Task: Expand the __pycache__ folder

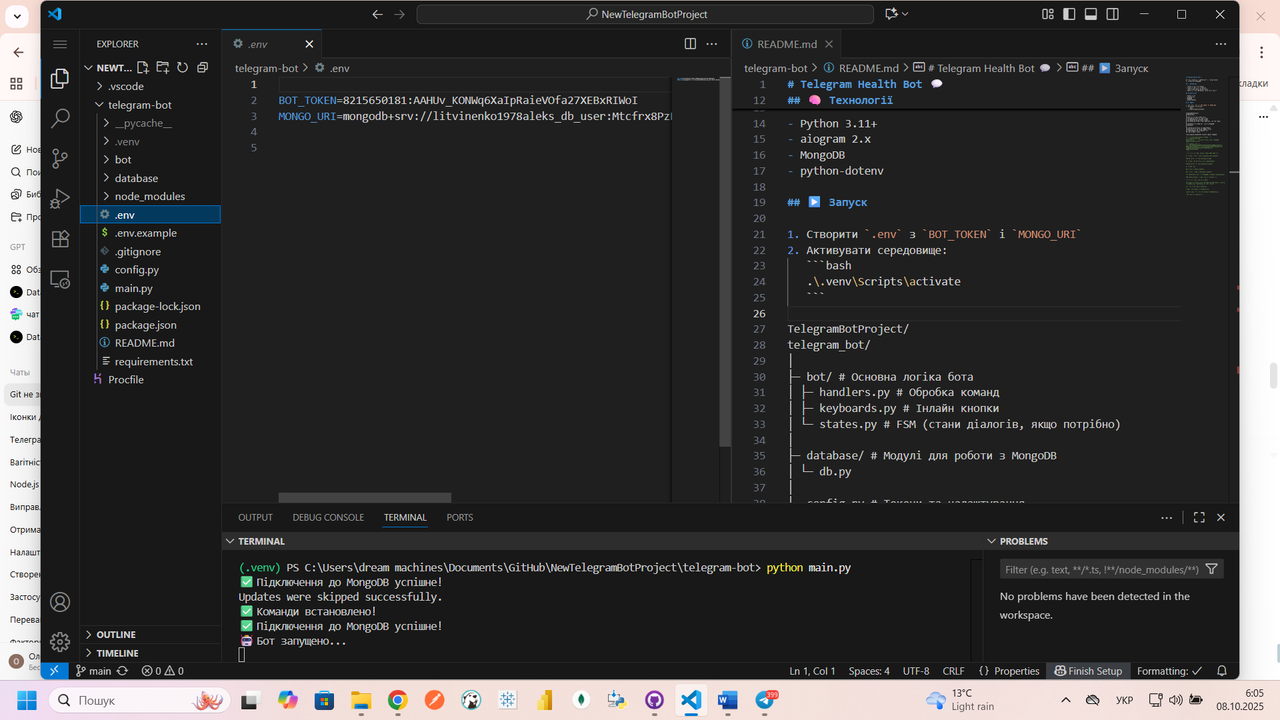Action: tap(150, 123)
